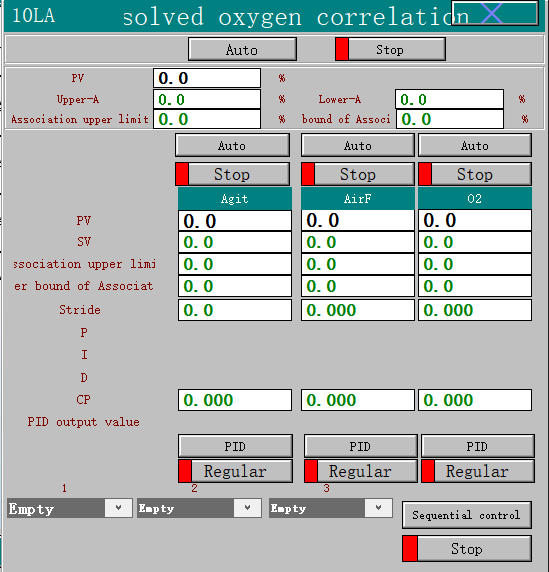Click the PID output value label
The image size is (549, 572).
tap(84, 422)
